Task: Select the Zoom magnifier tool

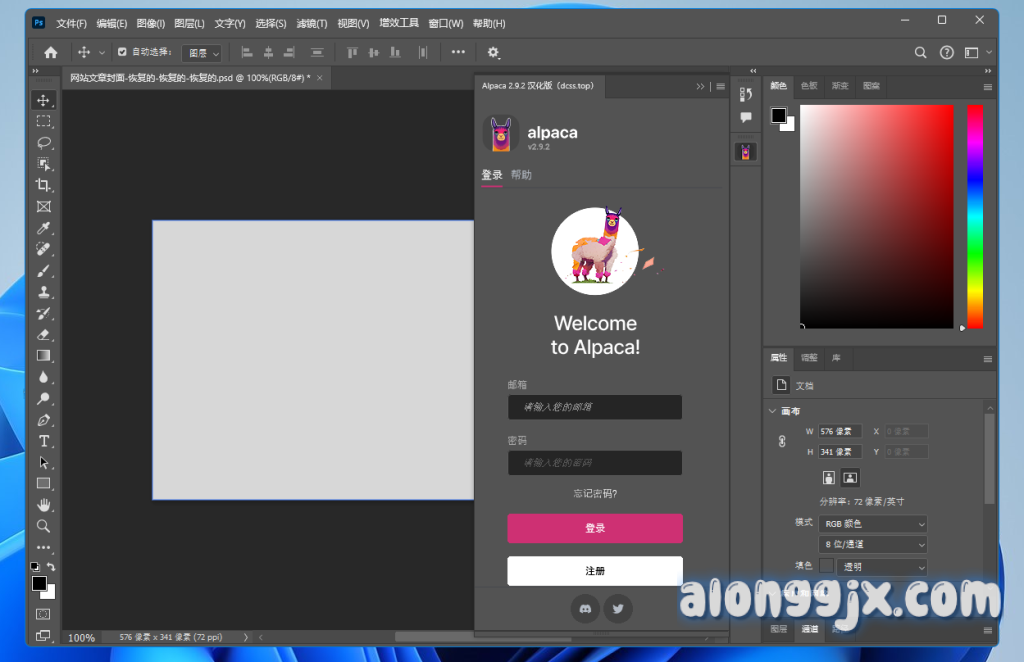Action: click(43, 526)
